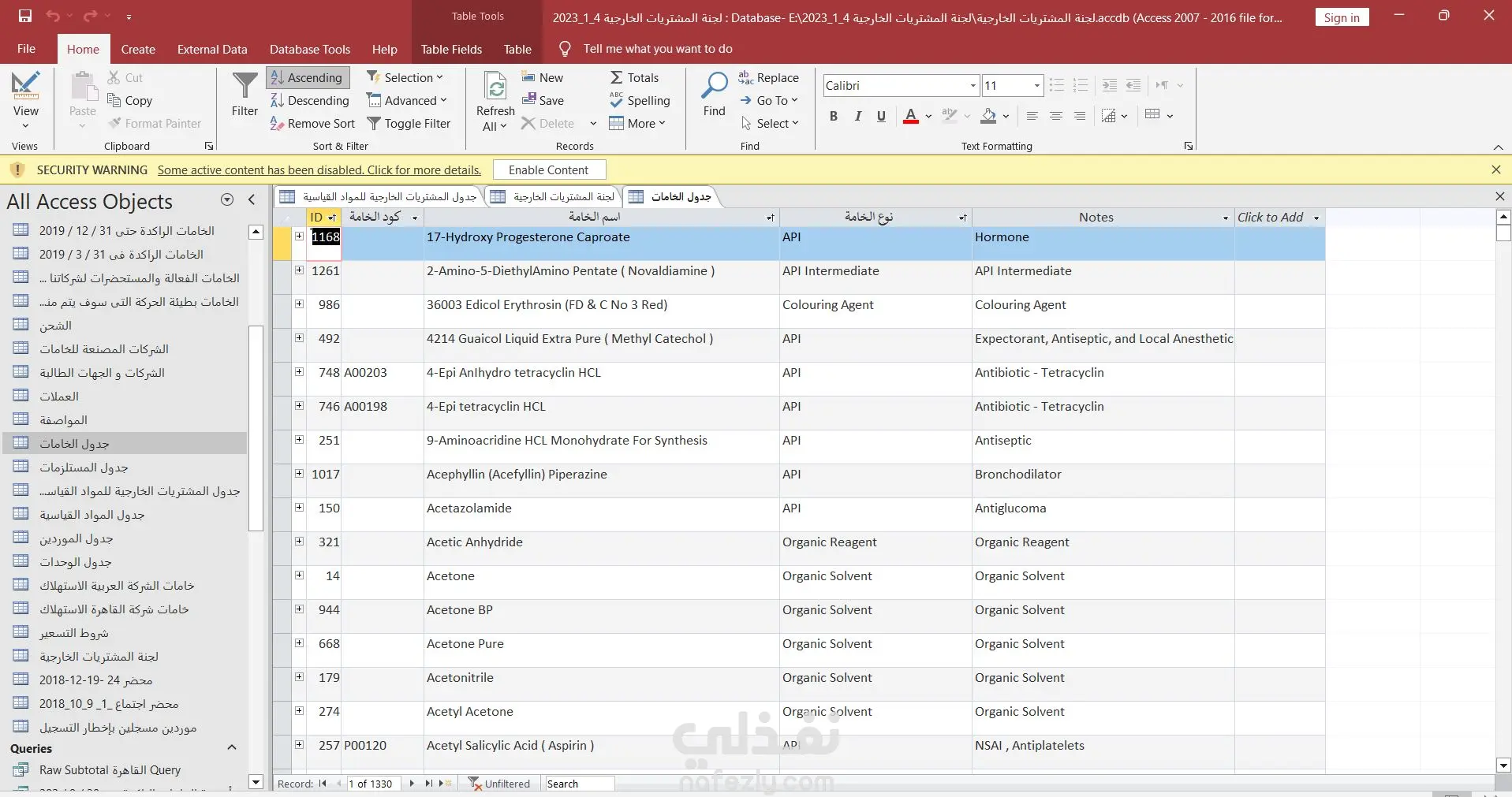
Task: Expand subdatasheet for record 1261
Action: pos(299,270)
